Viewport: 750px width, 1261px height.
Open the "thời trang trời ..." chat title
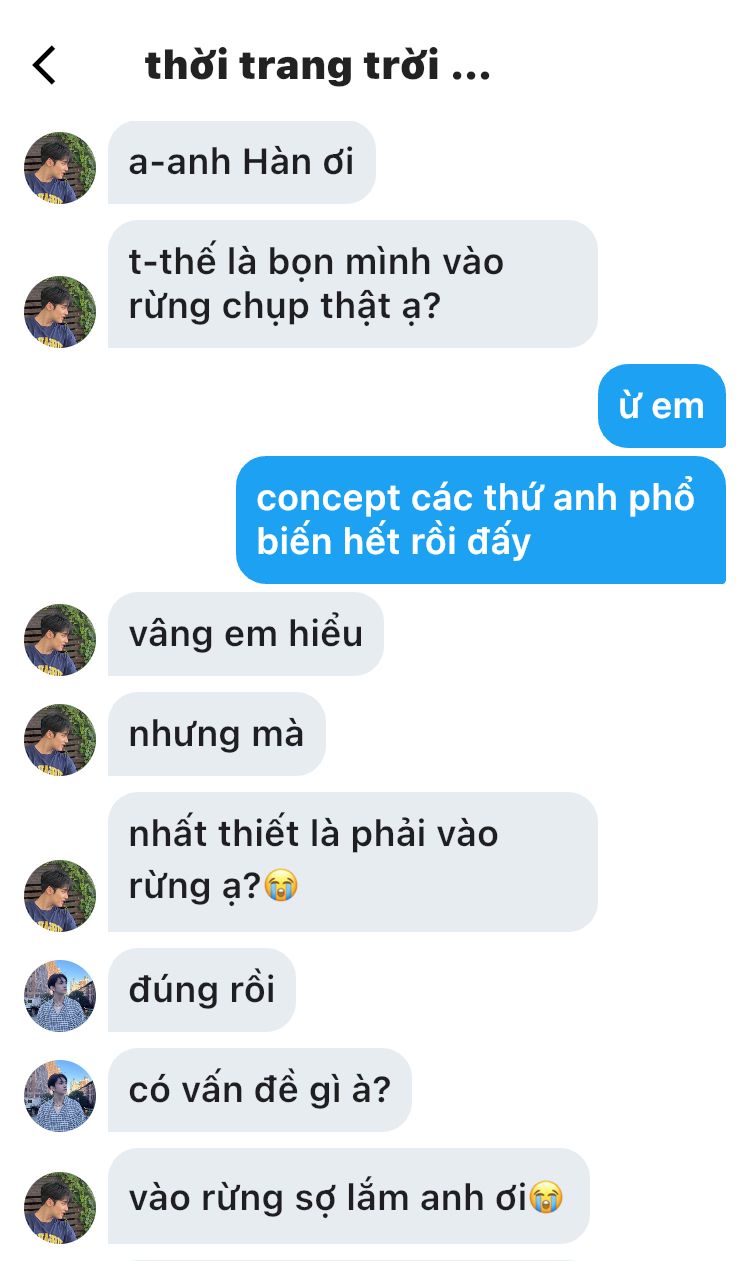(318, 66)
